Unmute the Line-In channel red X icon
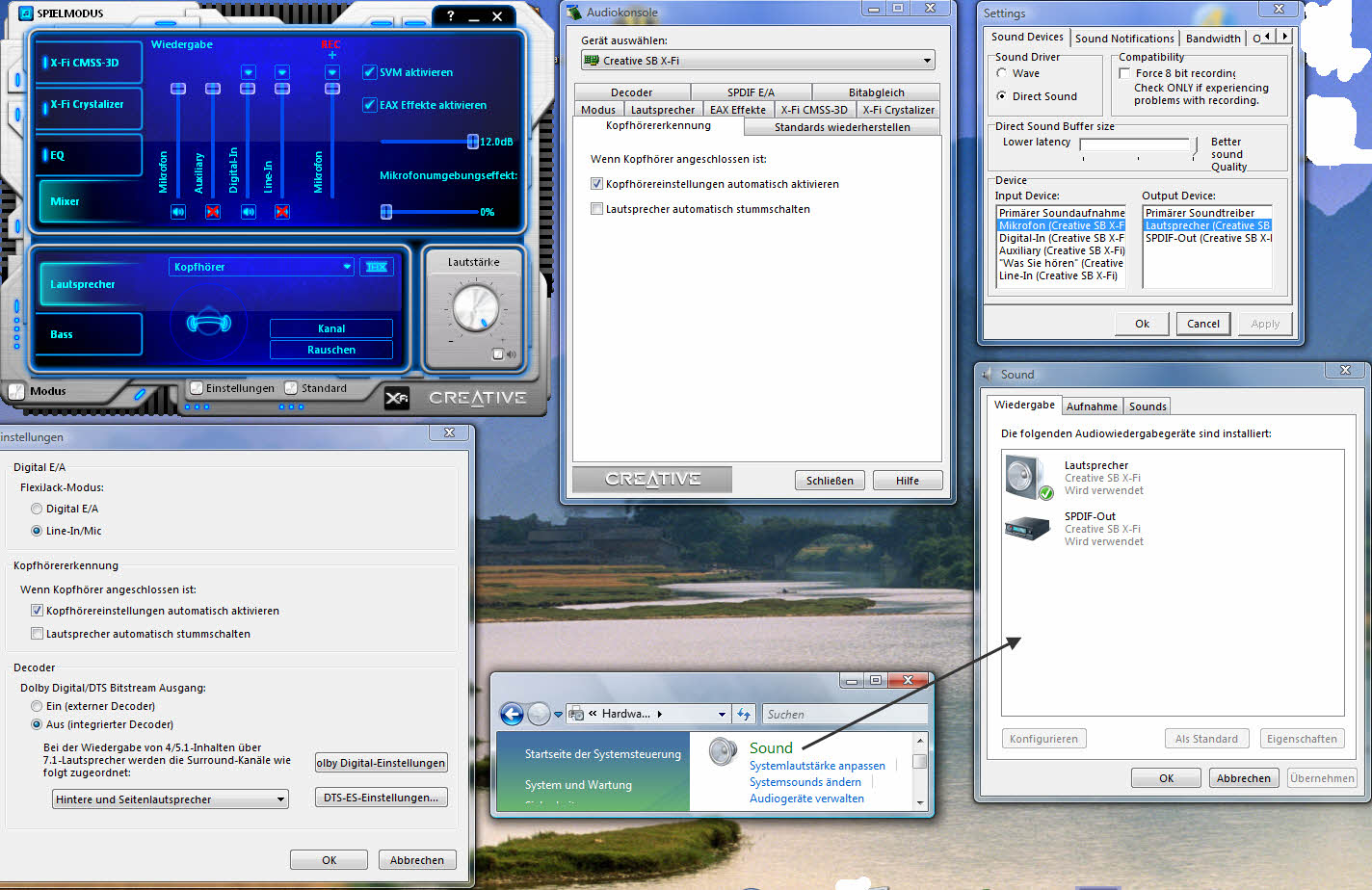The height and width of the screenshot is (890, 1372). pos(282,212)
